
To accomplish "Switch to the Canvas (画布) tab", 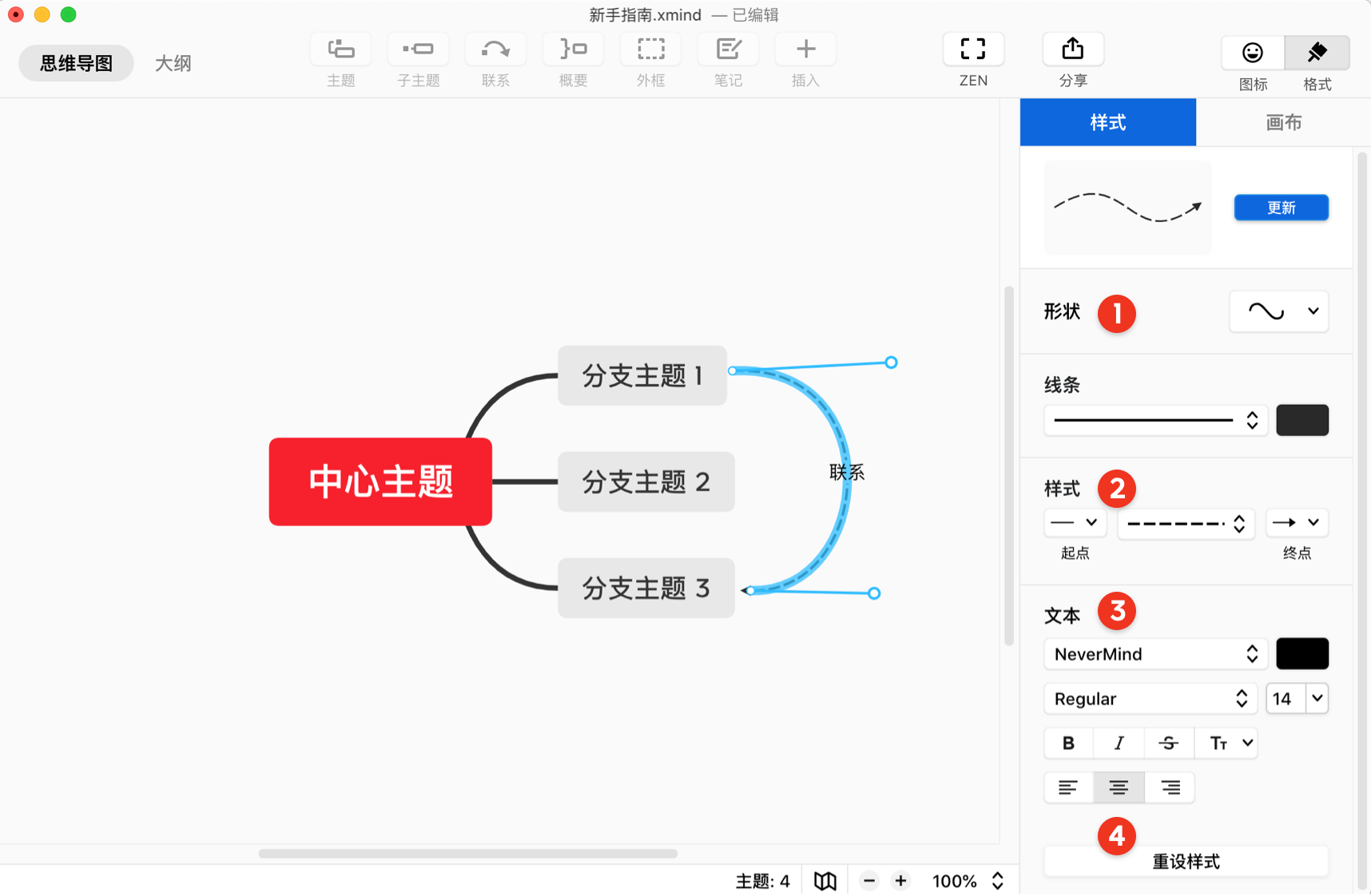I will [1283, 122].
